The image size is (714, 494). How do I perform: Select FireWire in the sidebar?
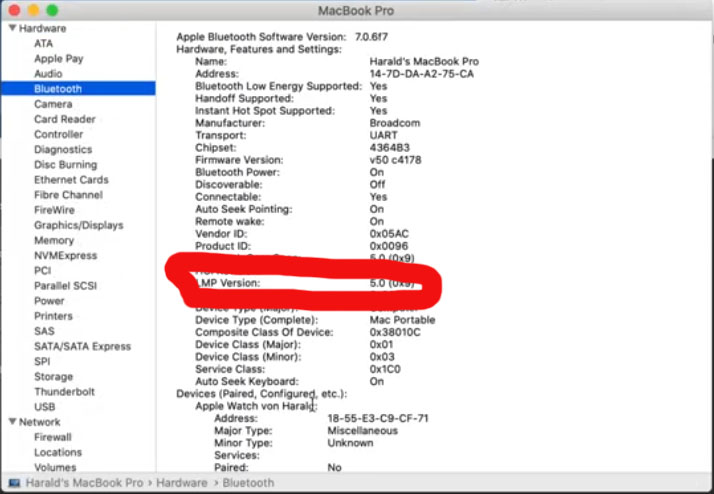click(55, 210)
